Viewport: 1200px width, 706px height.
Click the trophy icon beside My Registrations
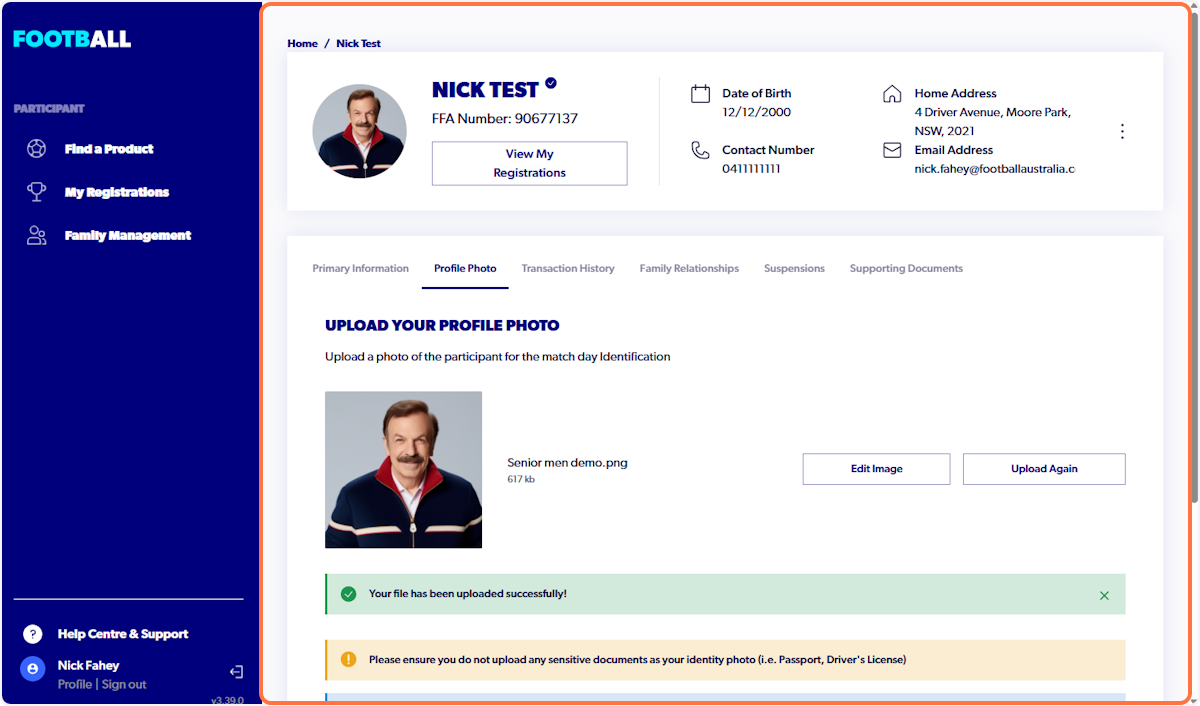coord(37,192)
